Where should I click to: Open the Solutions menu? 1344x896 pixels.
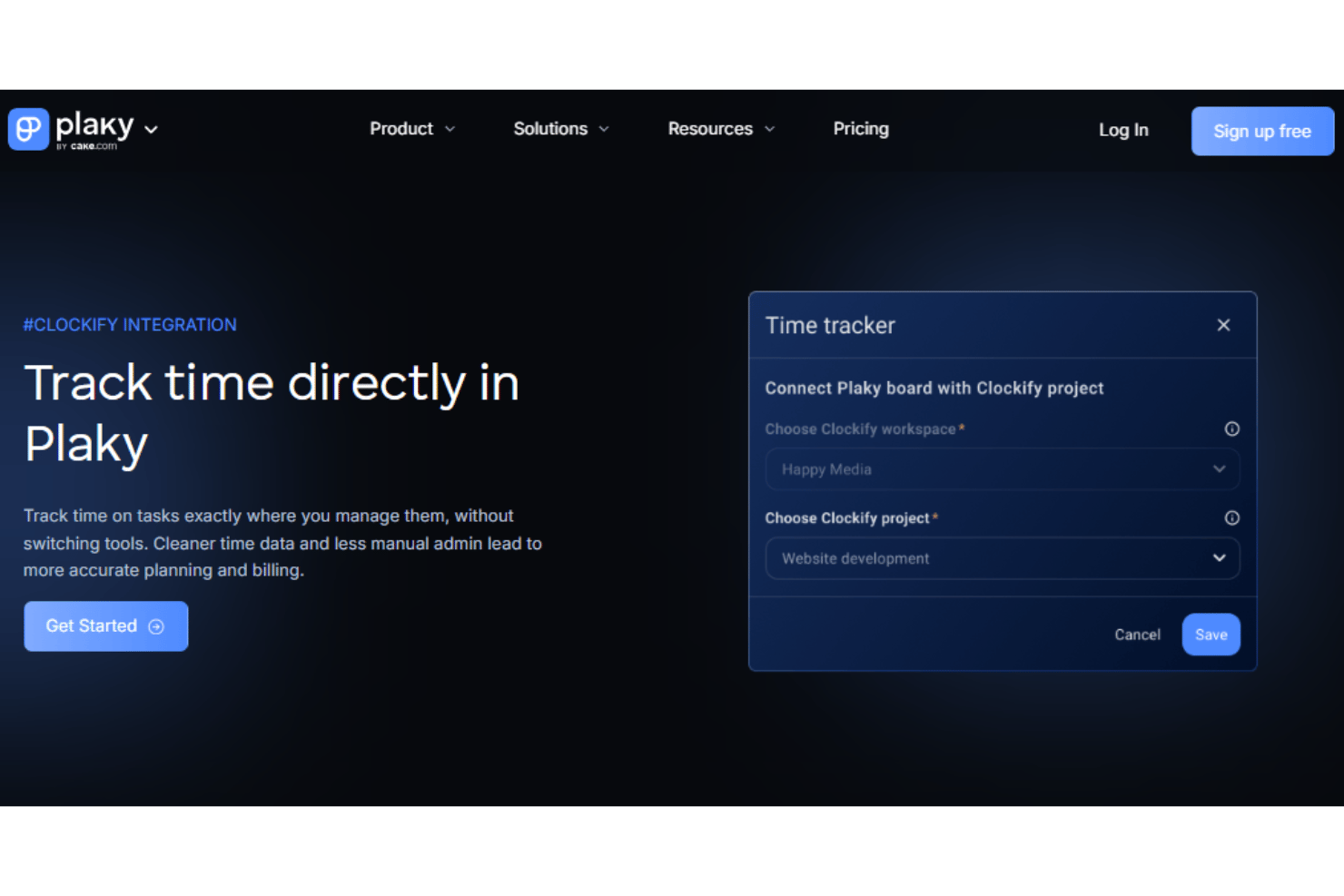tap(561, 129)
